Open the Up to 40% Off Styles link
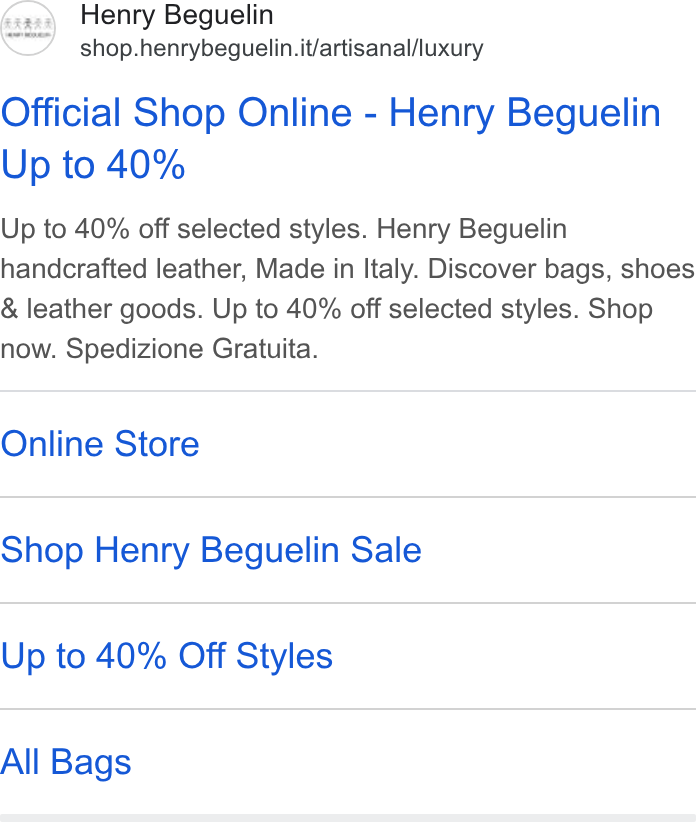The image size is (696, 822). tap(167, 656)
